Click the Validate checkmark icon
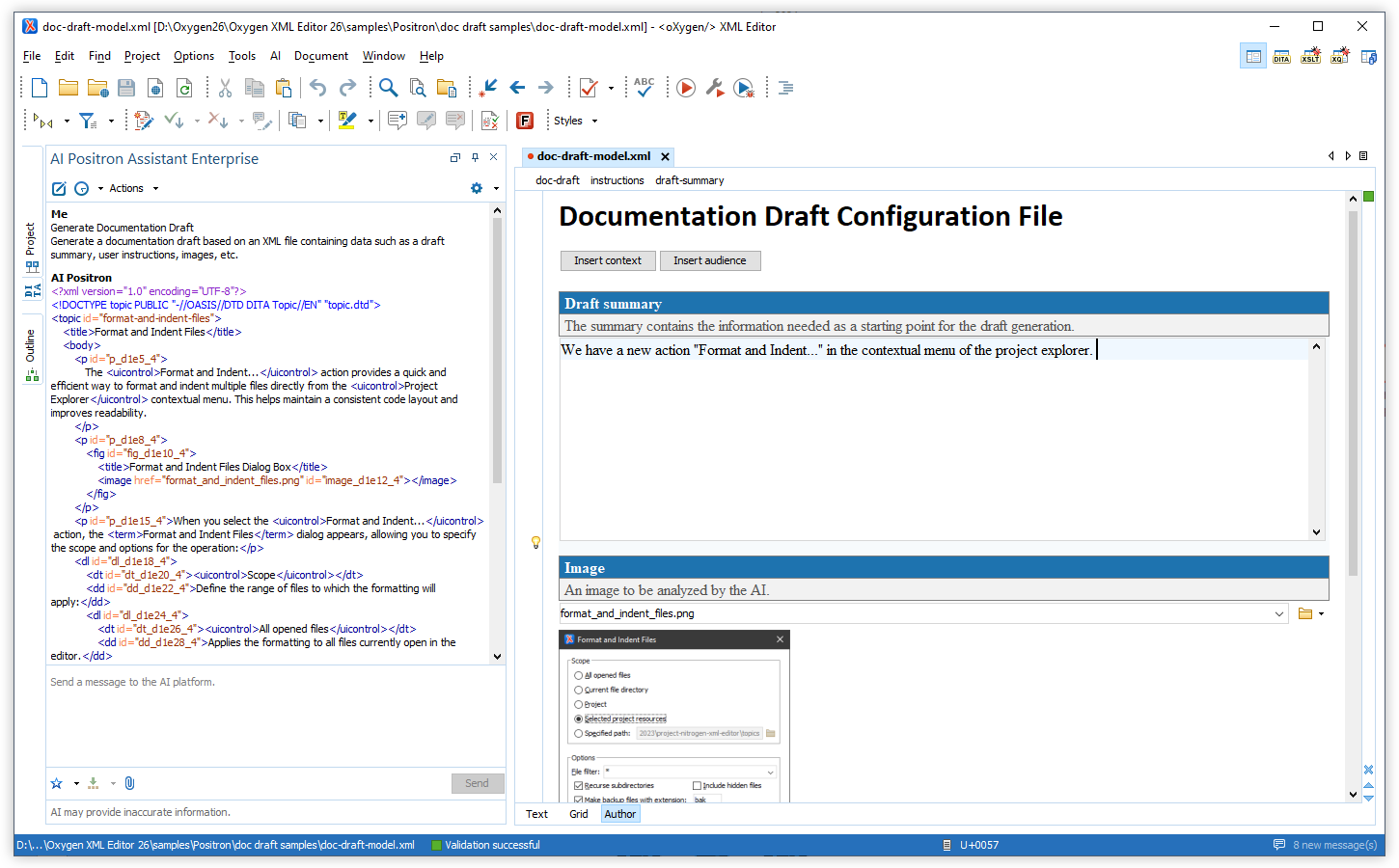 (x=588, y=88)
